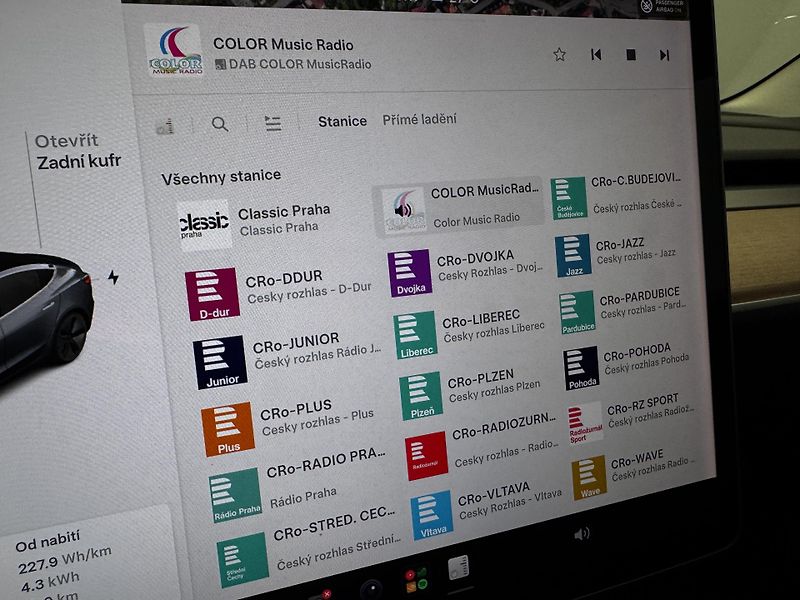Switch to the Stanice tab
This screenshot has height=600, width=800.
click(342, 121)
